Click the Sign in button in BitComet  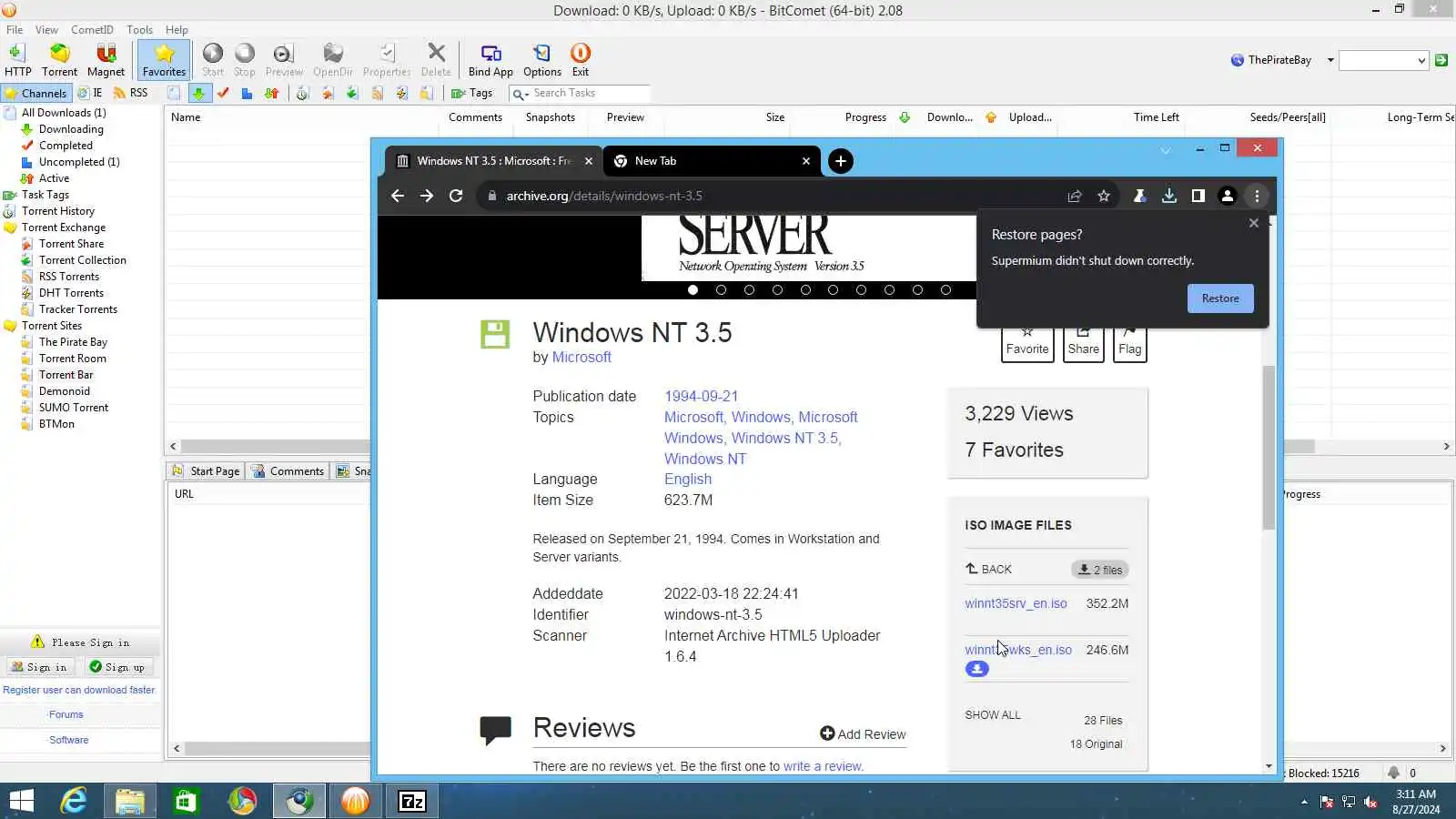pyautogui.click(x=39, y=667)
